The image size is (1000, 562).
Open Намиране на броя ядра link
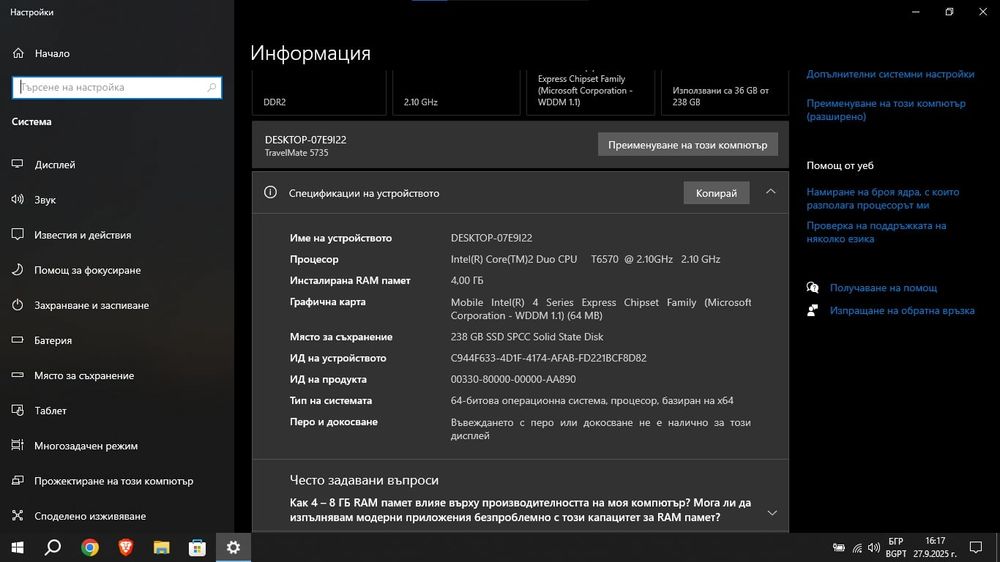(883, 198)
